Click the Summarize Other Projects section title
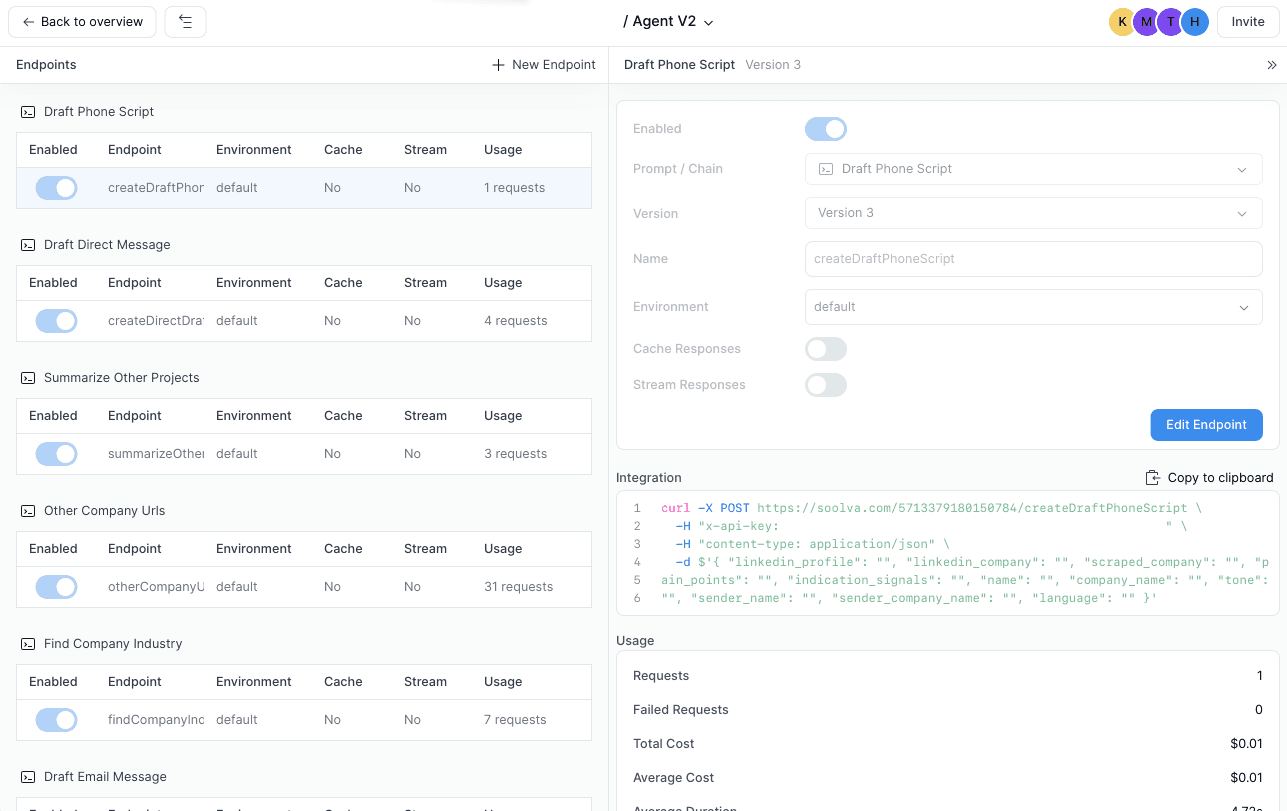 122,378
